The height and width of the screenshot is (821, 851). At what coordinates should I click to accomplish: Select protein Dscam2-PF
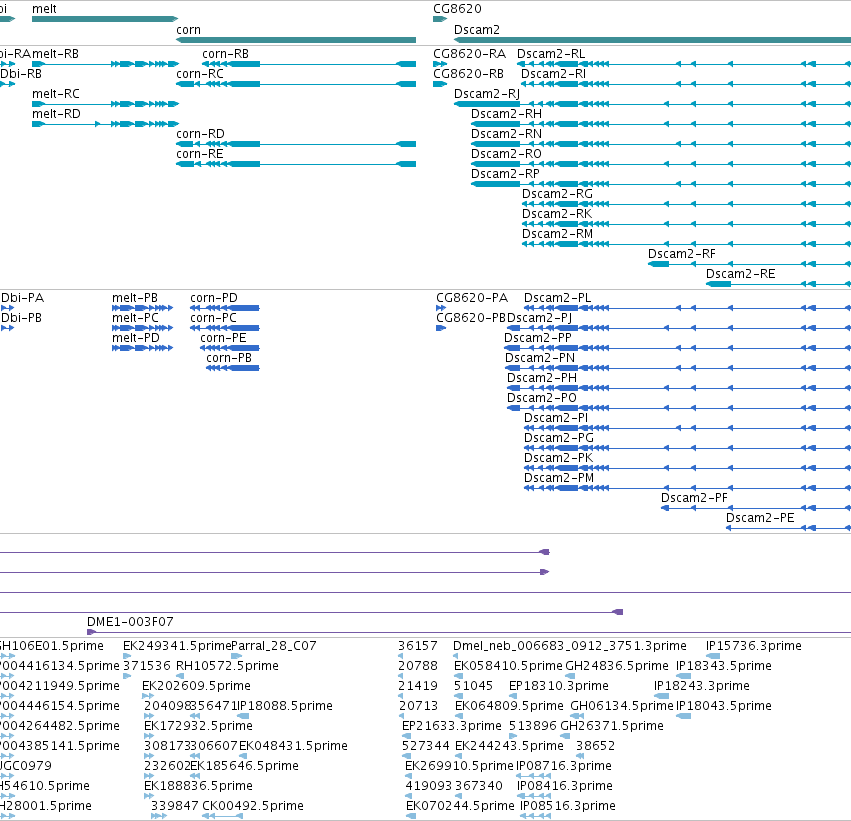pyautogui.click(x=756, y=508)
